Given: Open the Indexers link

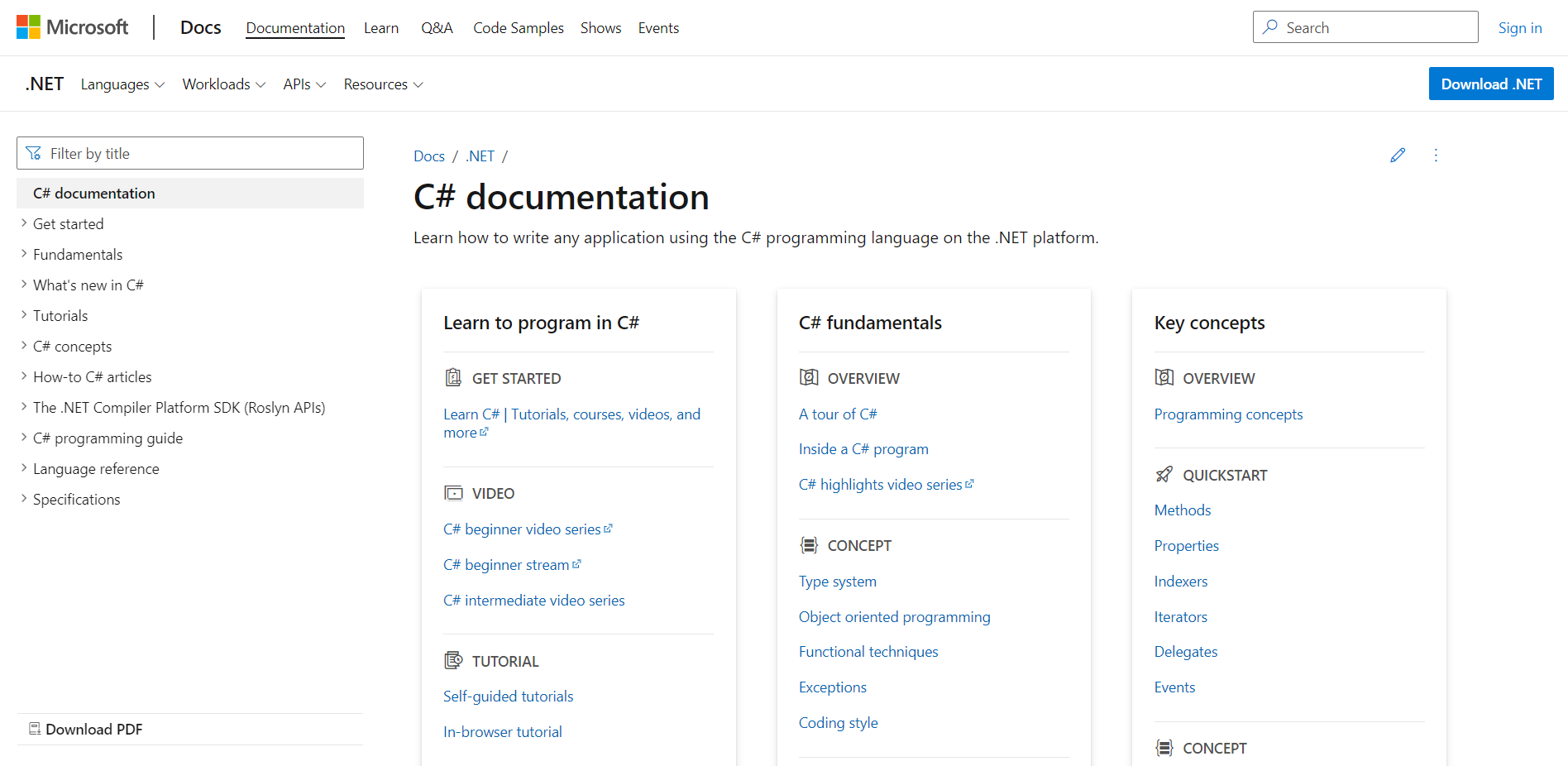Looking at the screenshot, I should click(x=1181, y=581).
